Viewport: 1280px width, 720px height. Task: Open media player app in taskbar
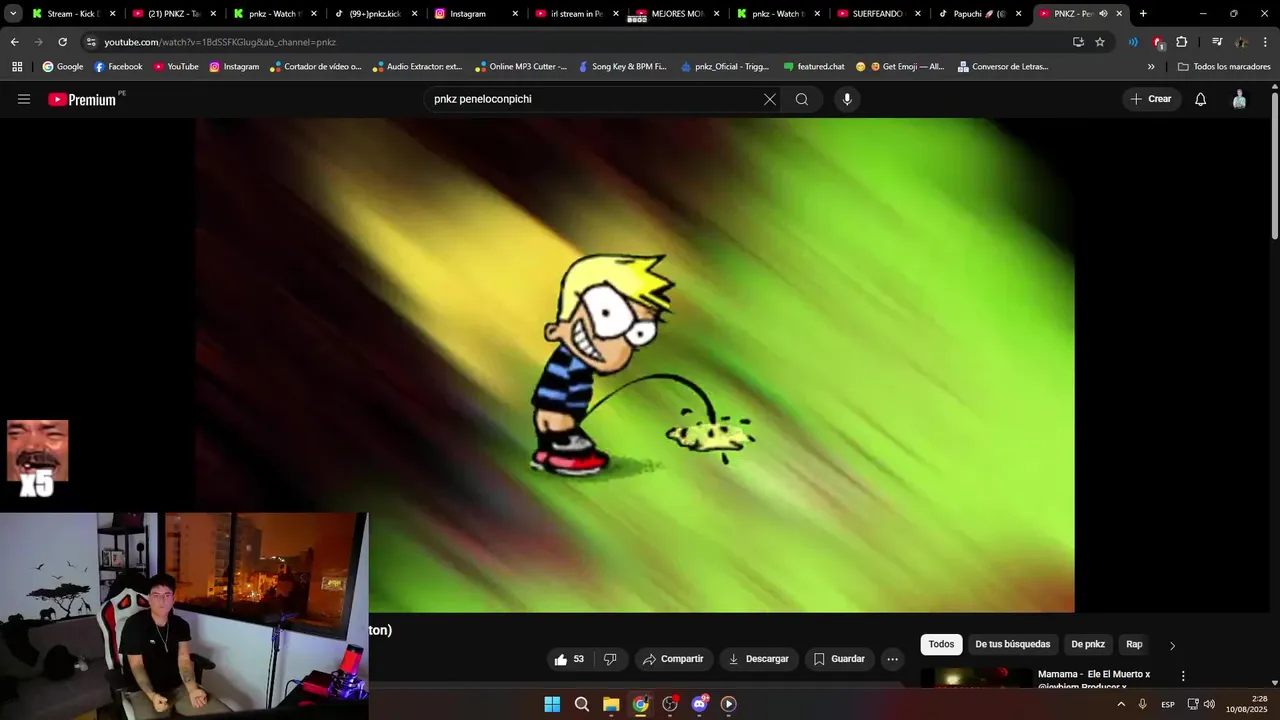(x=728, y=704)
